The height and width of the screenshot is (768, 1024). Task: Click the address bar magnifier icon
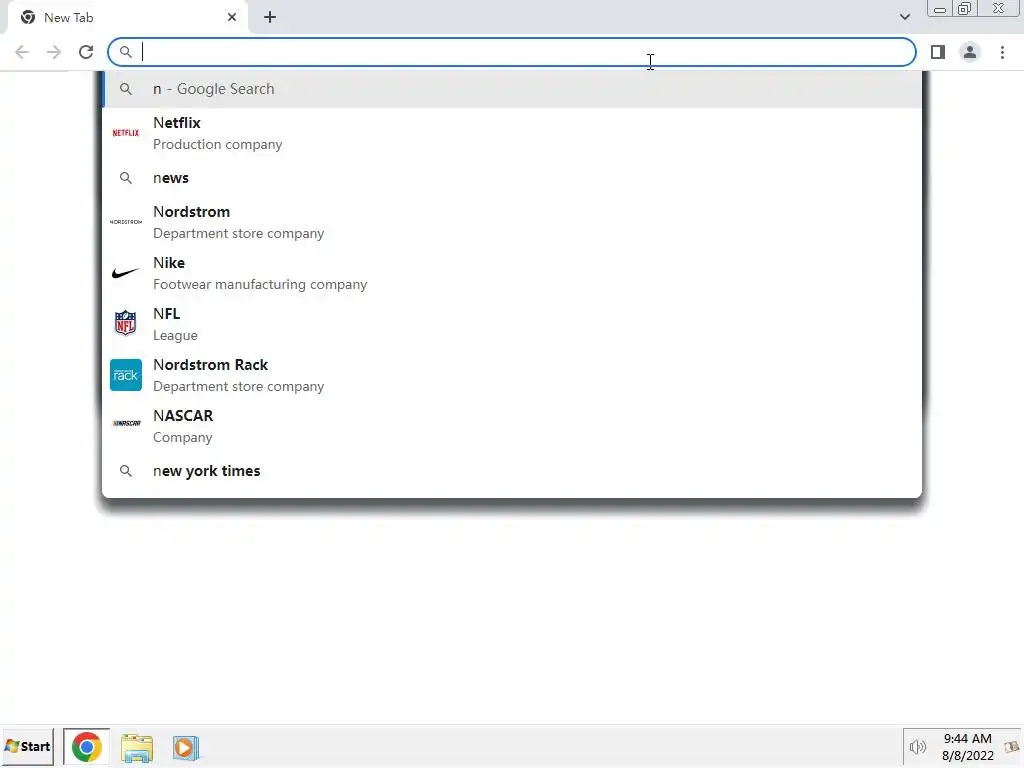click(x=125, y=52)
